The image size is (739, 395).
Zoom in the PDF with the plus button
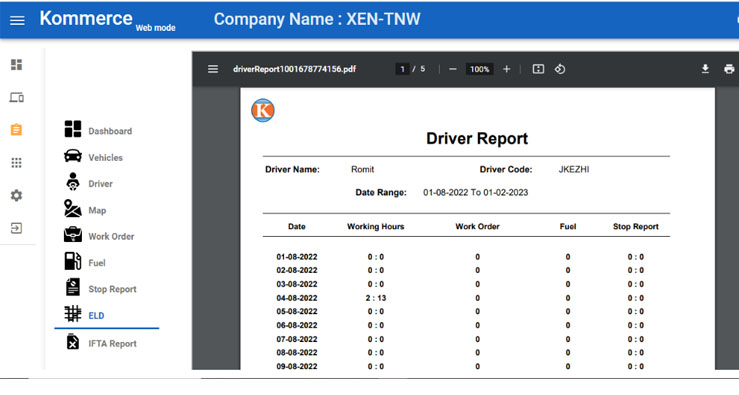[507, 69]
